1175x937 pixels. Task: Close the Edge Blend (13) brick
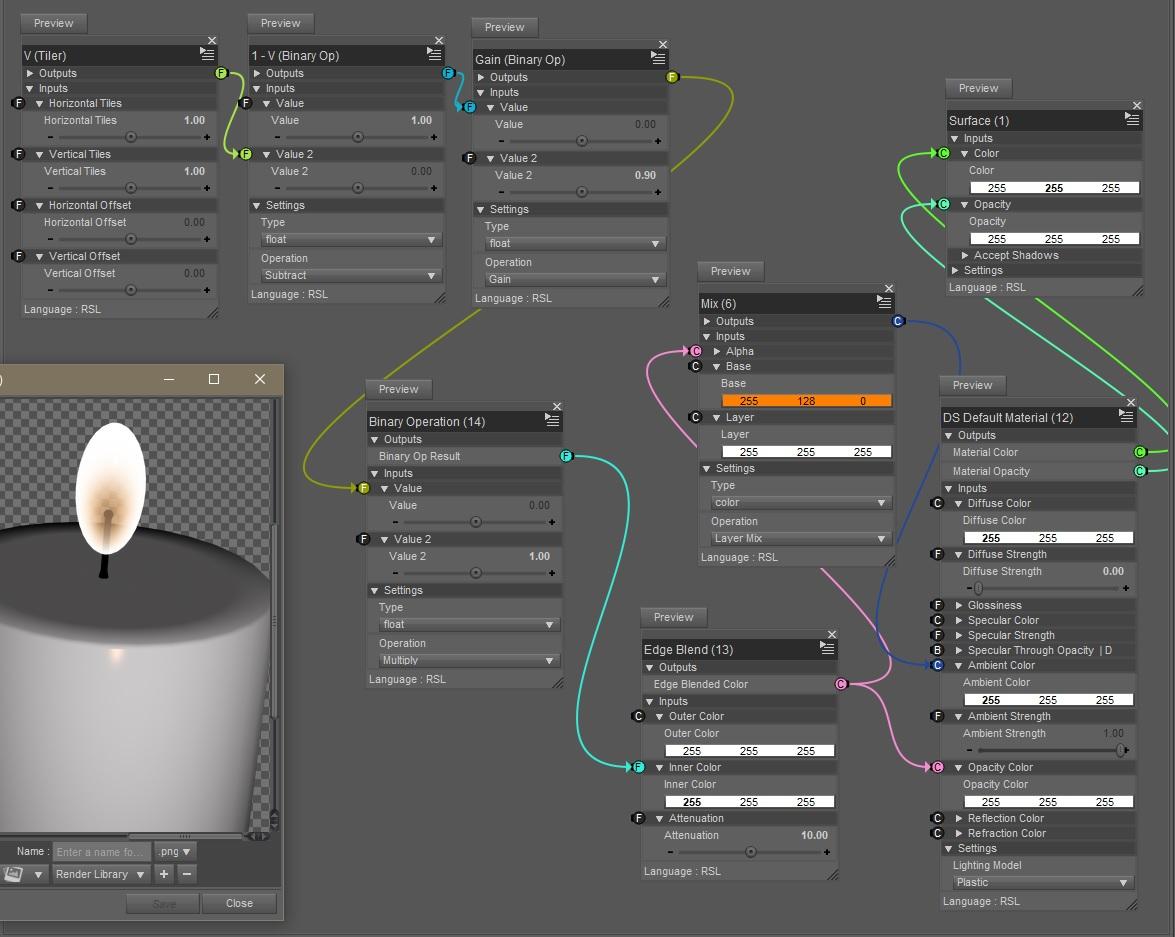(832, 635)
